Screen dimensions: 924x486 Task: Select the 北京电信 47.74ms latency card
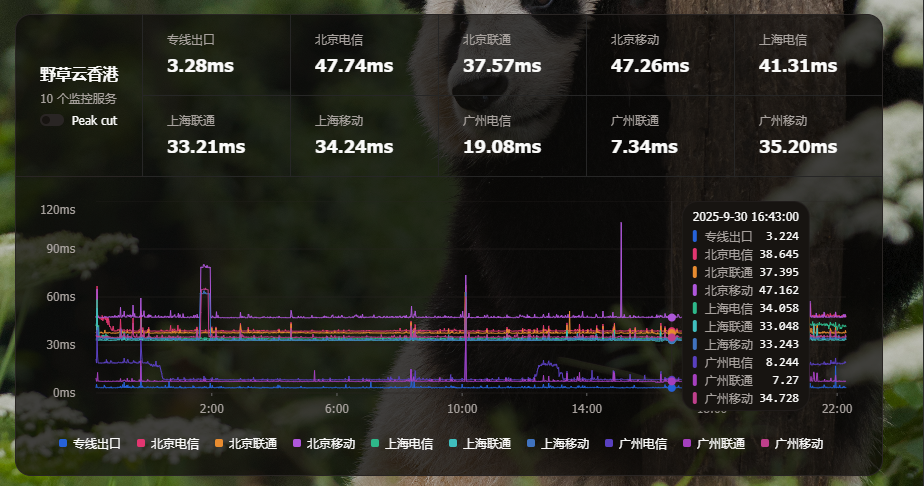pyautogui.click(x=364, y=55)
